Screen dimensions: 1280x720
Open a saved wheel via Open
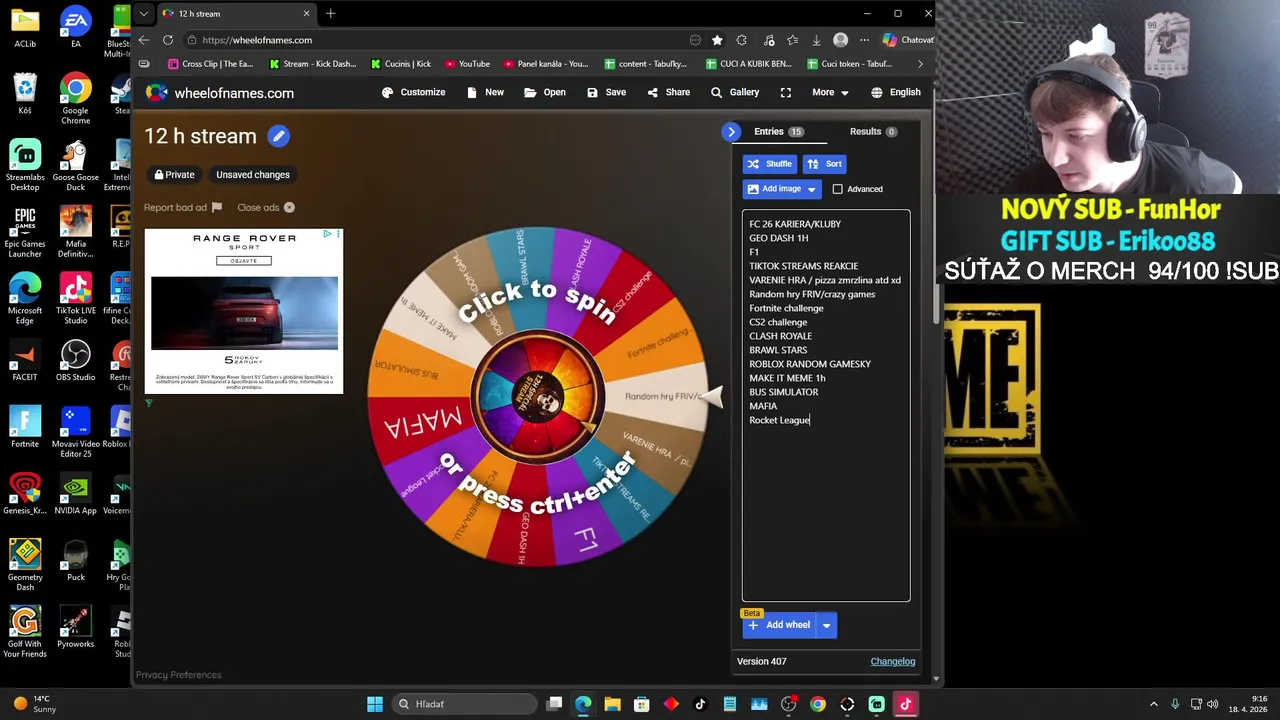pos(545,92)
